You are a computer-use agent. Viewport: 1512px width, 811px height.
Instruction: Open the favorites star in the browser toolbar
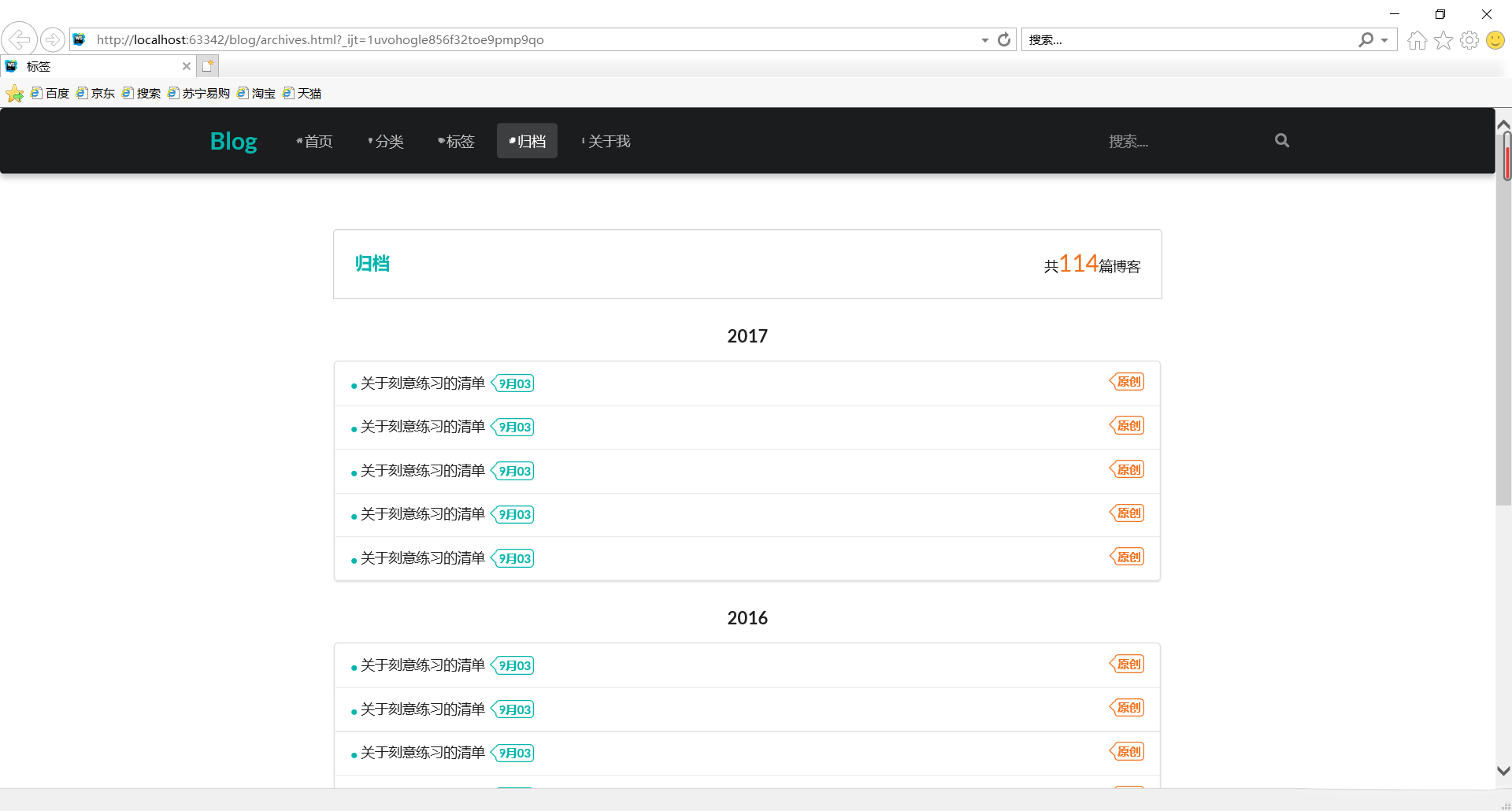pyautogui.click(x=1443, y=40)
